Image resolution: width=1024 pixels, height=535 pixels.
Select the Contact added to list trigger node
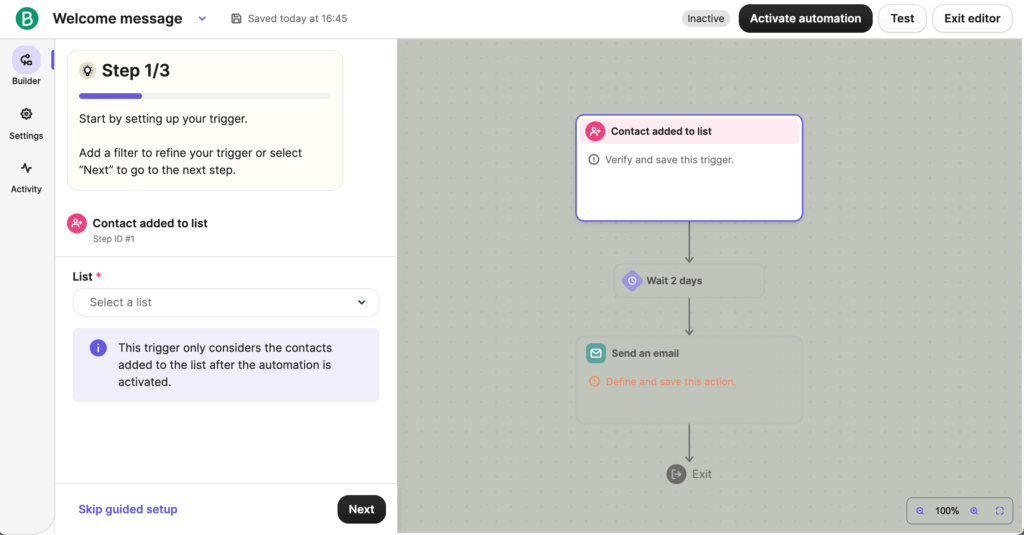689,168
